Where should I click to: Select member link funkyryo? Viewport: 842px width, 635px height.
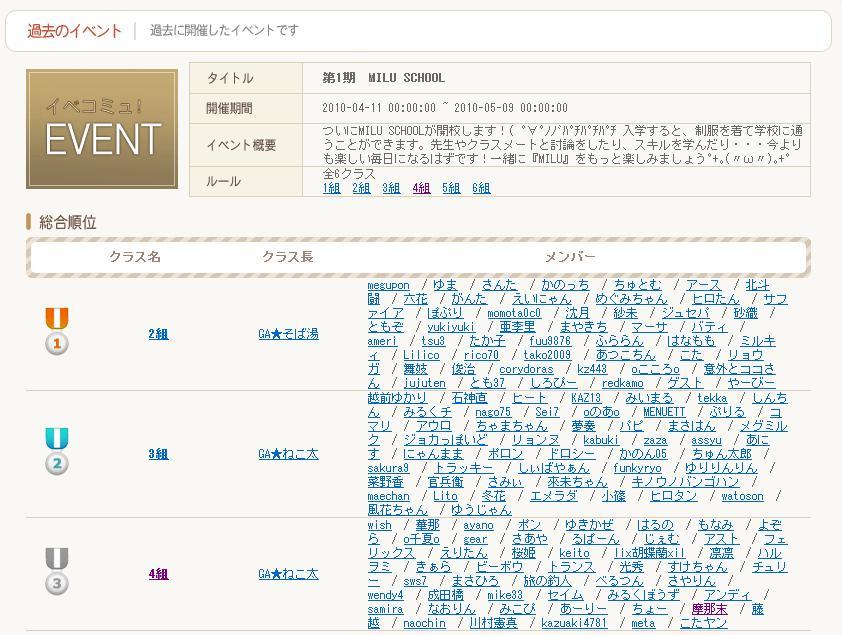point(637,468)
